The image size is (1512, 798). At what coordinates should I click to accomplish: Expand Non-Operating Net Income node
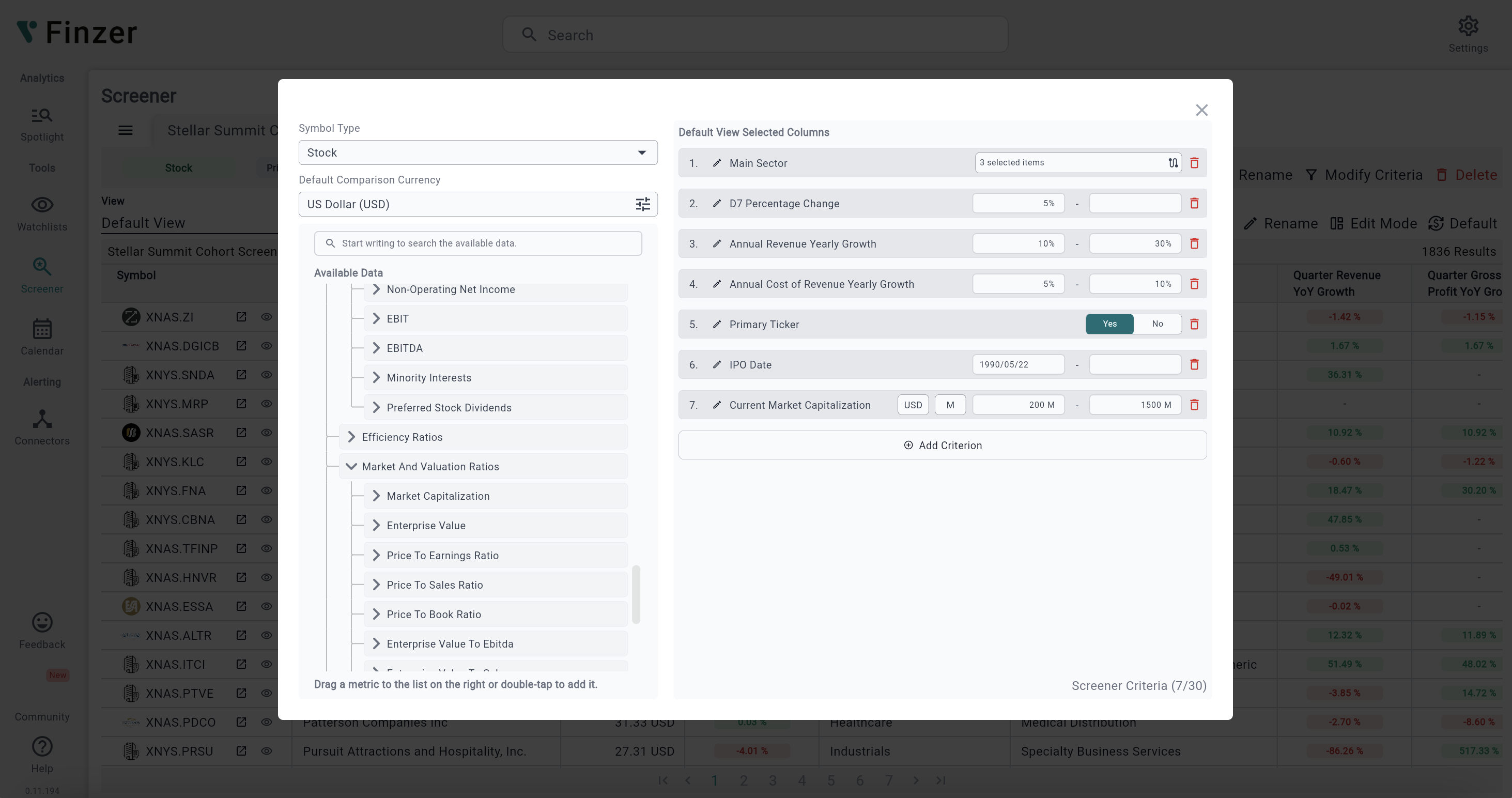point(376,289)
